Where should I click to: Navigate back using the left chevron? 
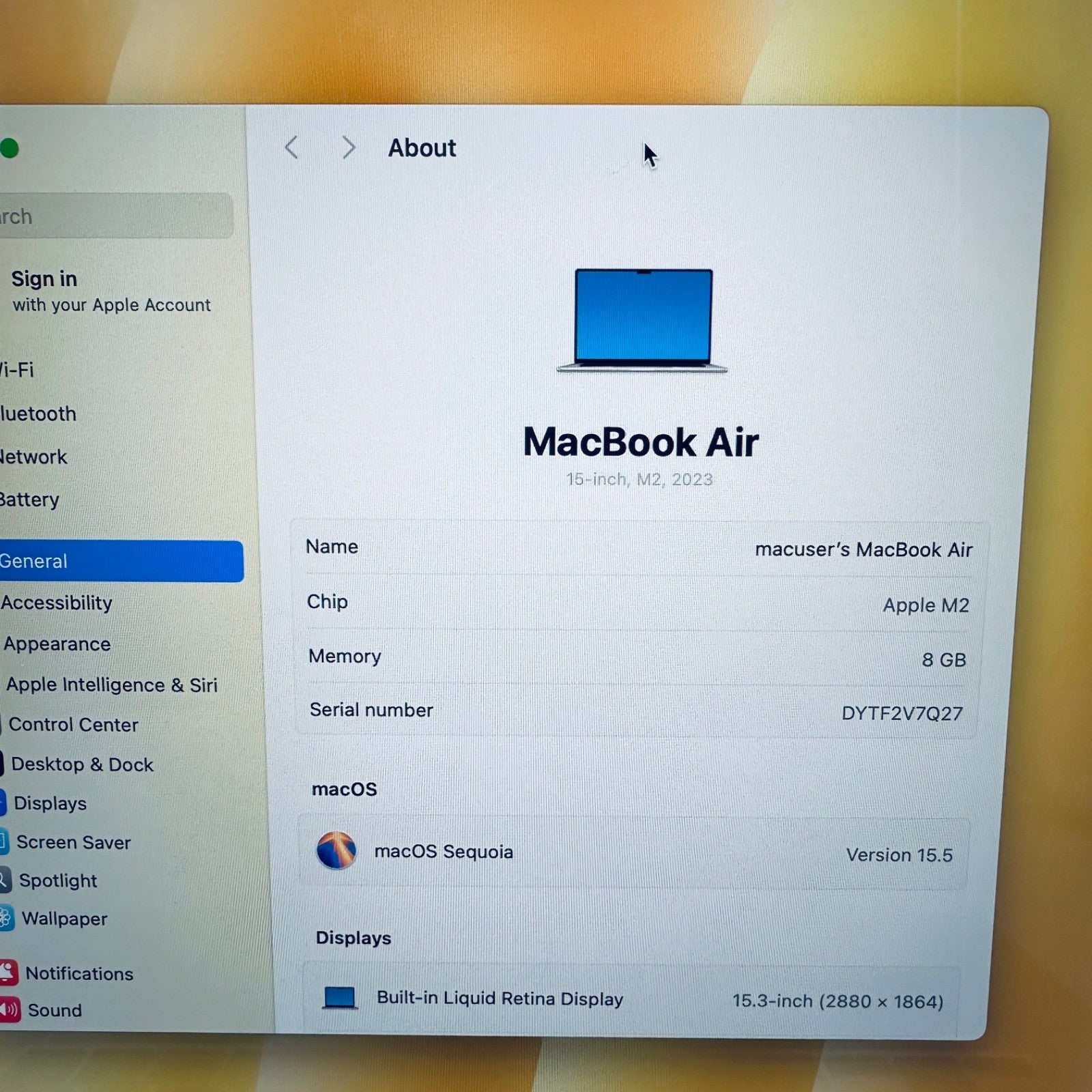(x=291, y=147)
